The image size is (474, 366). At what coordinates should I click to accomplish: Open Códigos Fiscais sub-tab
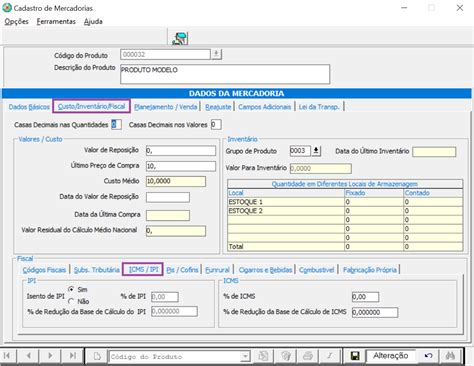pyautogui.click(x=44, y=270)
